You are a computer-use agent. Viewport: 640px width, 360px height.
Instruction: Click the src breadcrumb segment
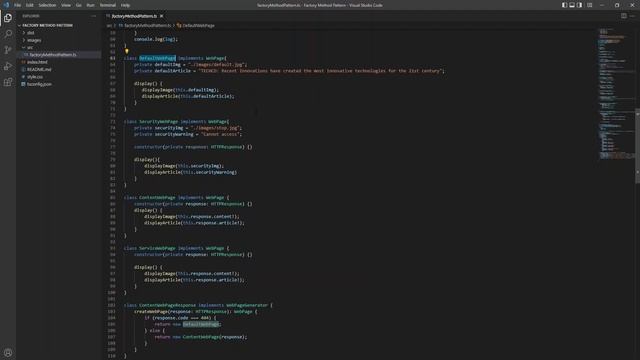(x=109, y=25)
